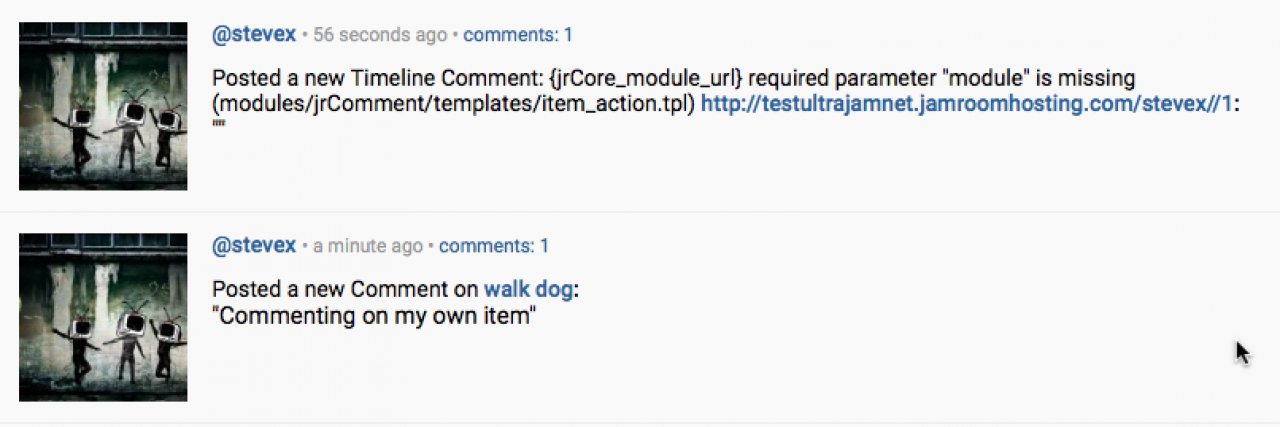Click the divider line between the two posts
1280x427 pixels.
click(640, 212)
